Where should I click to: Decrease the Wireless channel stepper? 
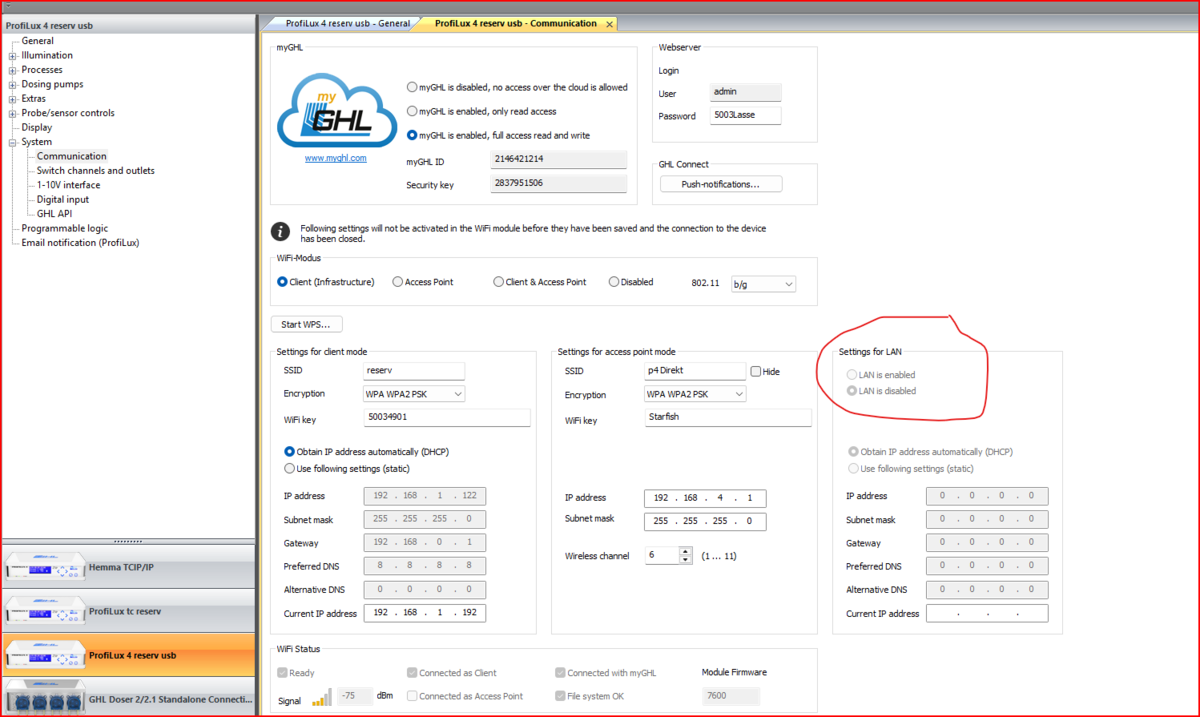coord(685,560)
